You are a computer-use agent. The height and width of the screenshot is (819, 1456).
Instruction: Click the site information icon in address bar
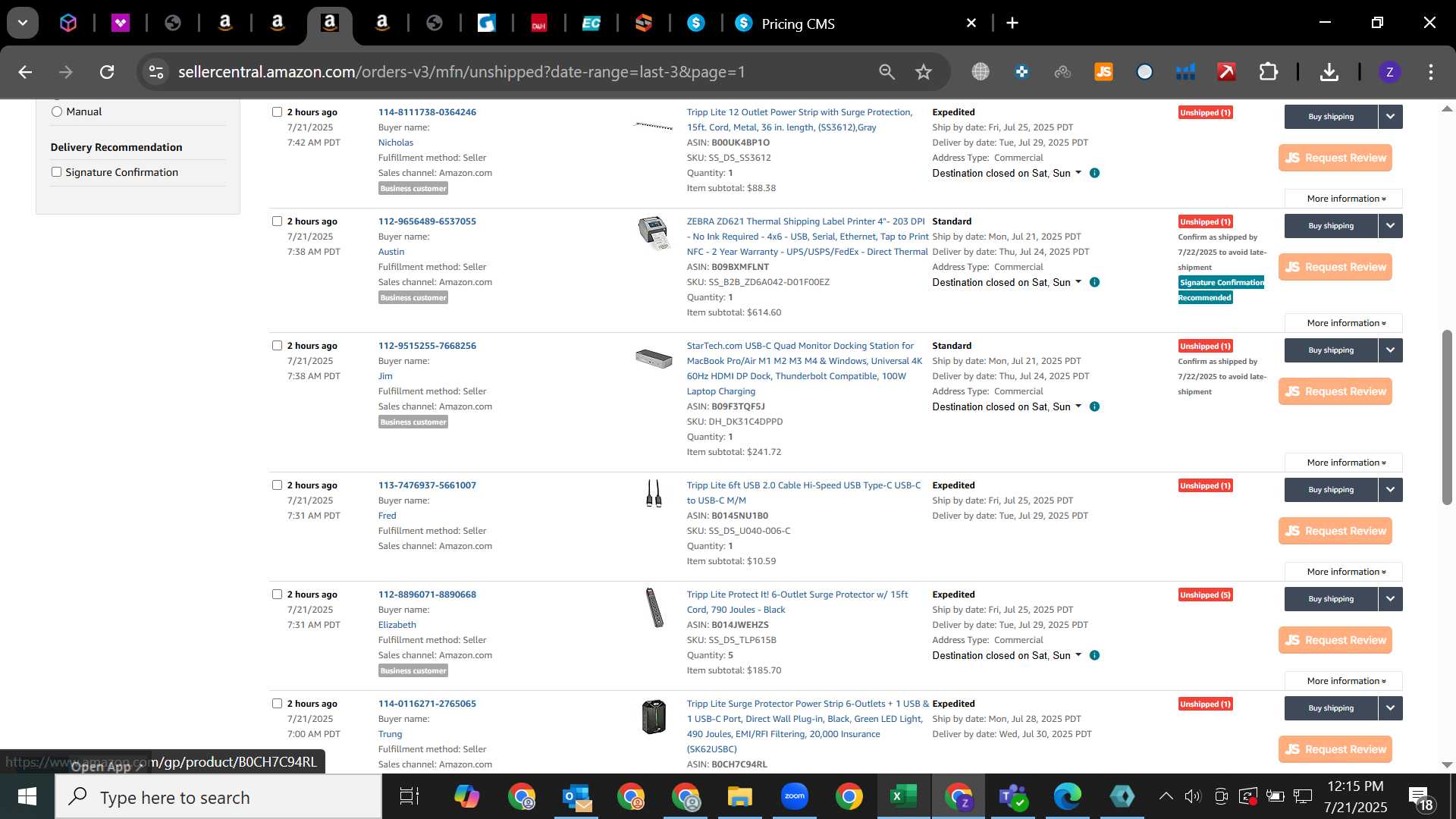pyautogui.click(x=156, y=72)
